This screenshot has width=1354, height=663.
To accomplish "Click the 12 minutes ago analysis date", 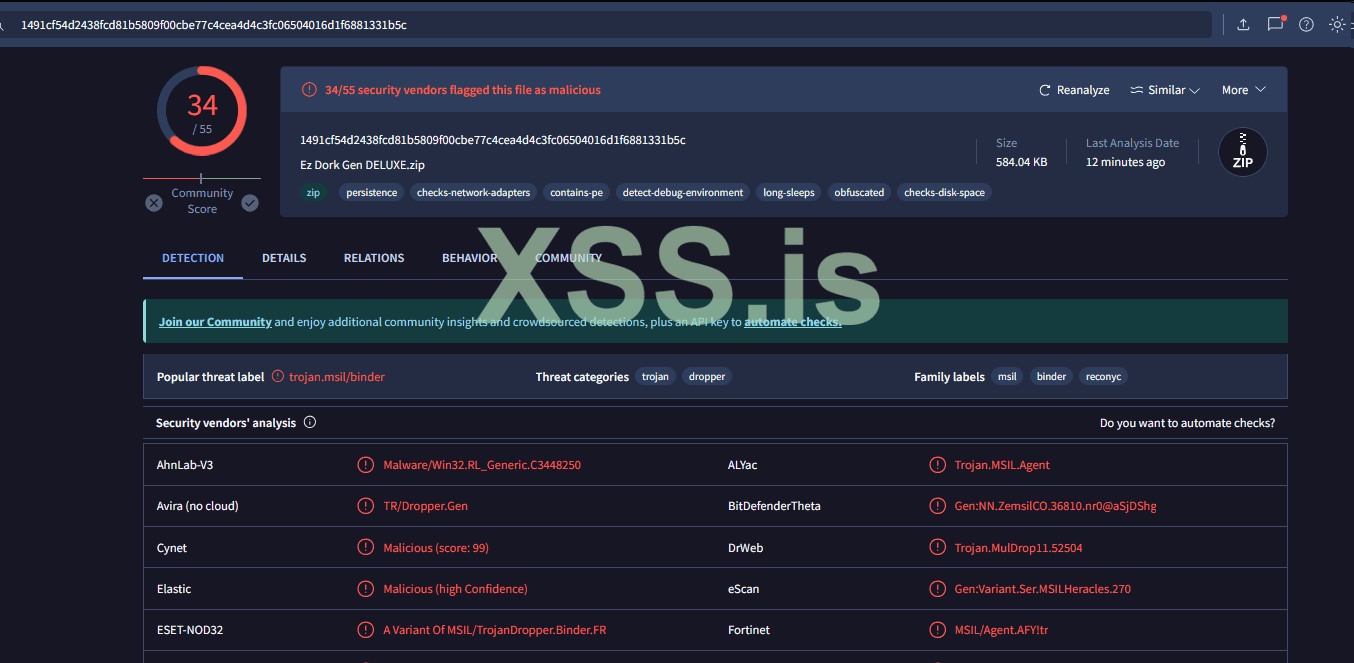I will (x=1125, y=162).
